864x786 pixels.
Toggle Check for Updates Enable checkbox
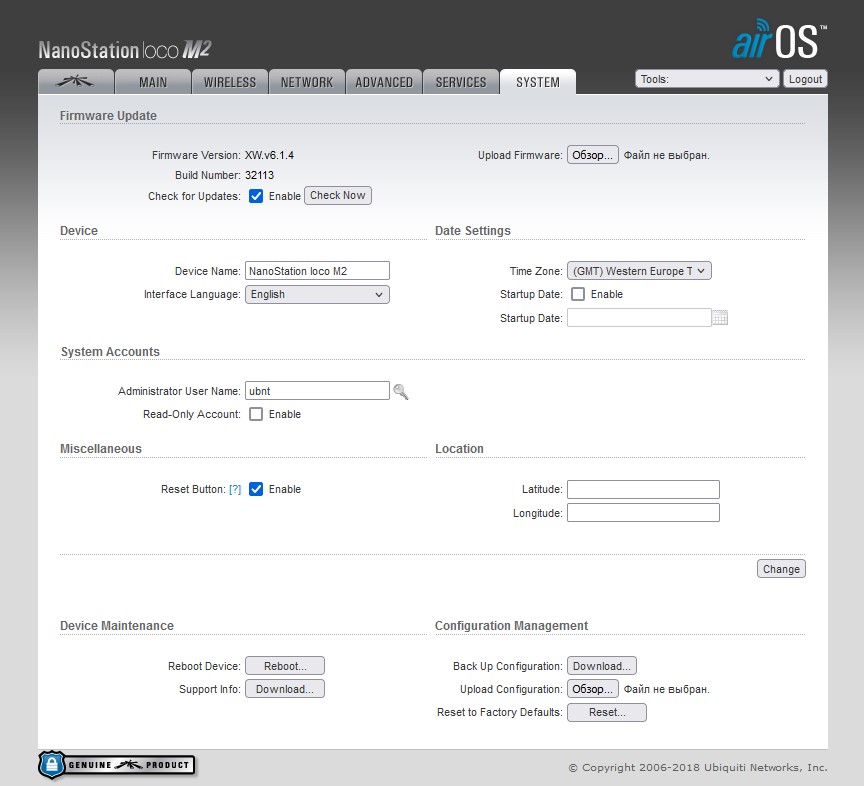click(x=256, y=196)
